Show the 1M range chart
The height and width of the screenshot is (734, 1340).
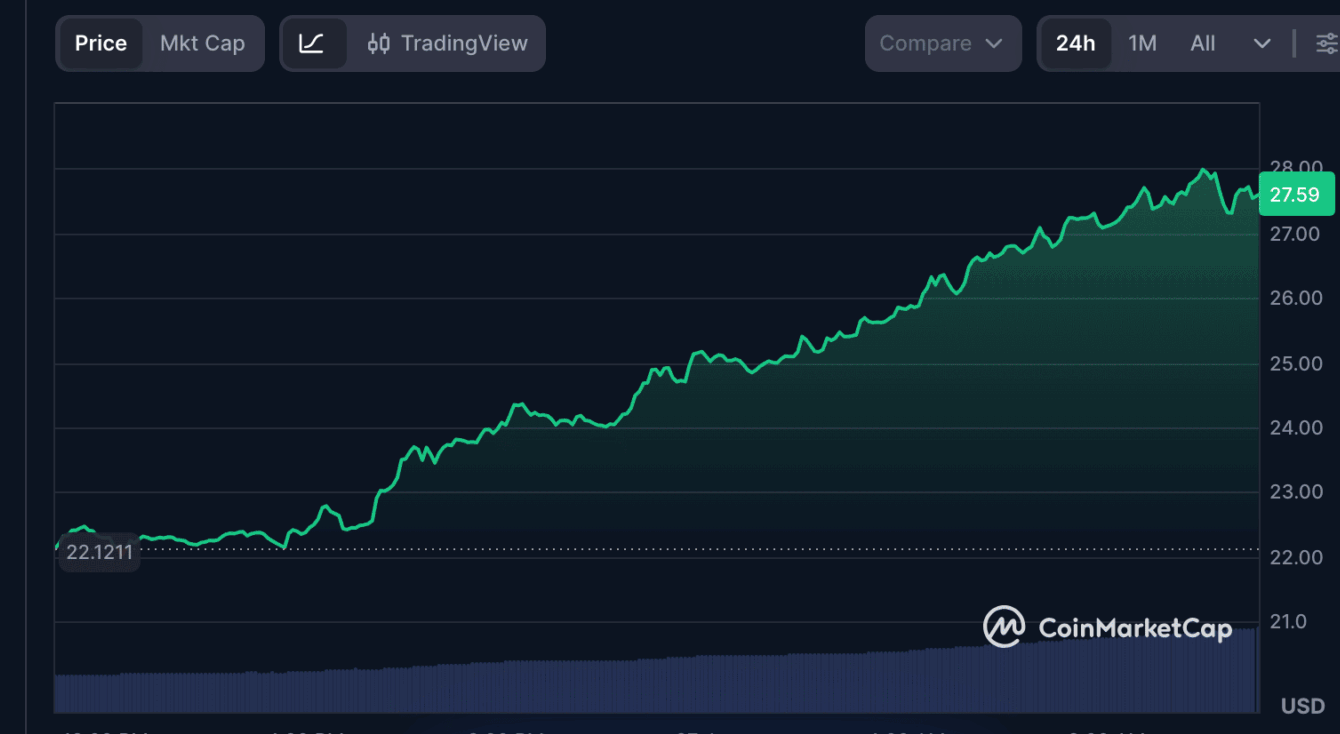pyautogui.click(x=1142, y=43)
